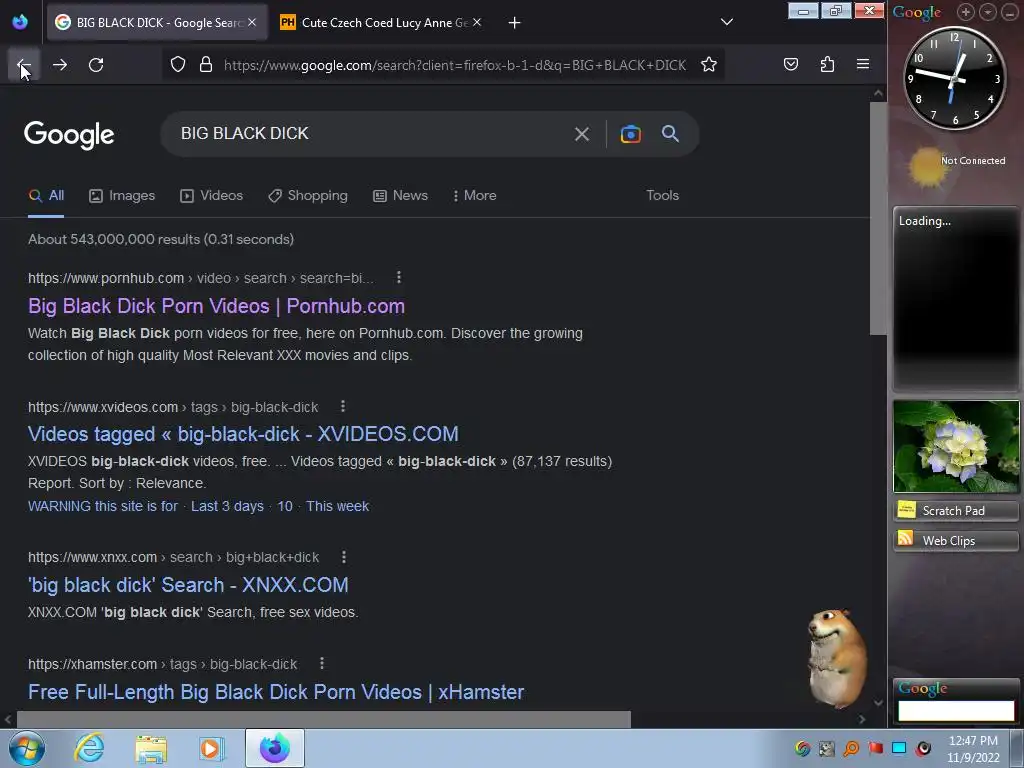Open a new tab with the plus button

(515, 23)
